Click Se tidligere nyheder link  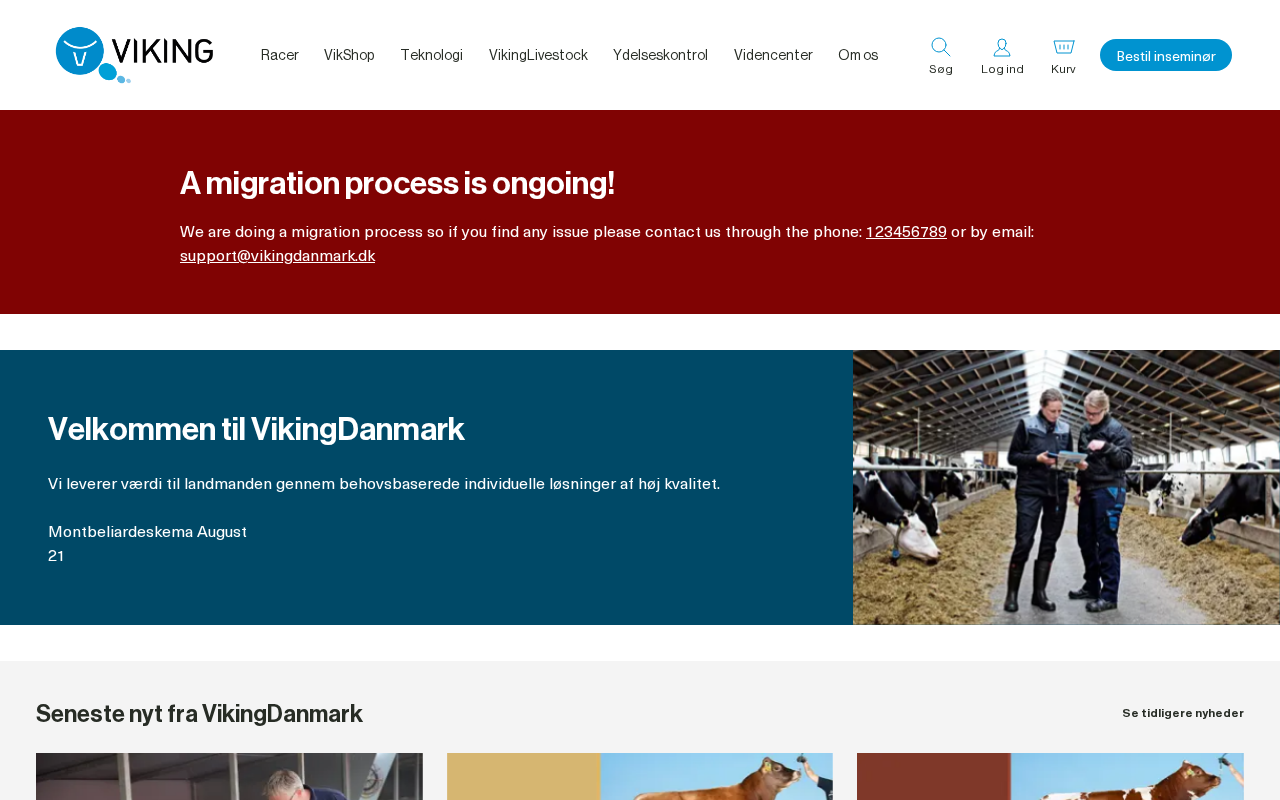coord(1183,713)
